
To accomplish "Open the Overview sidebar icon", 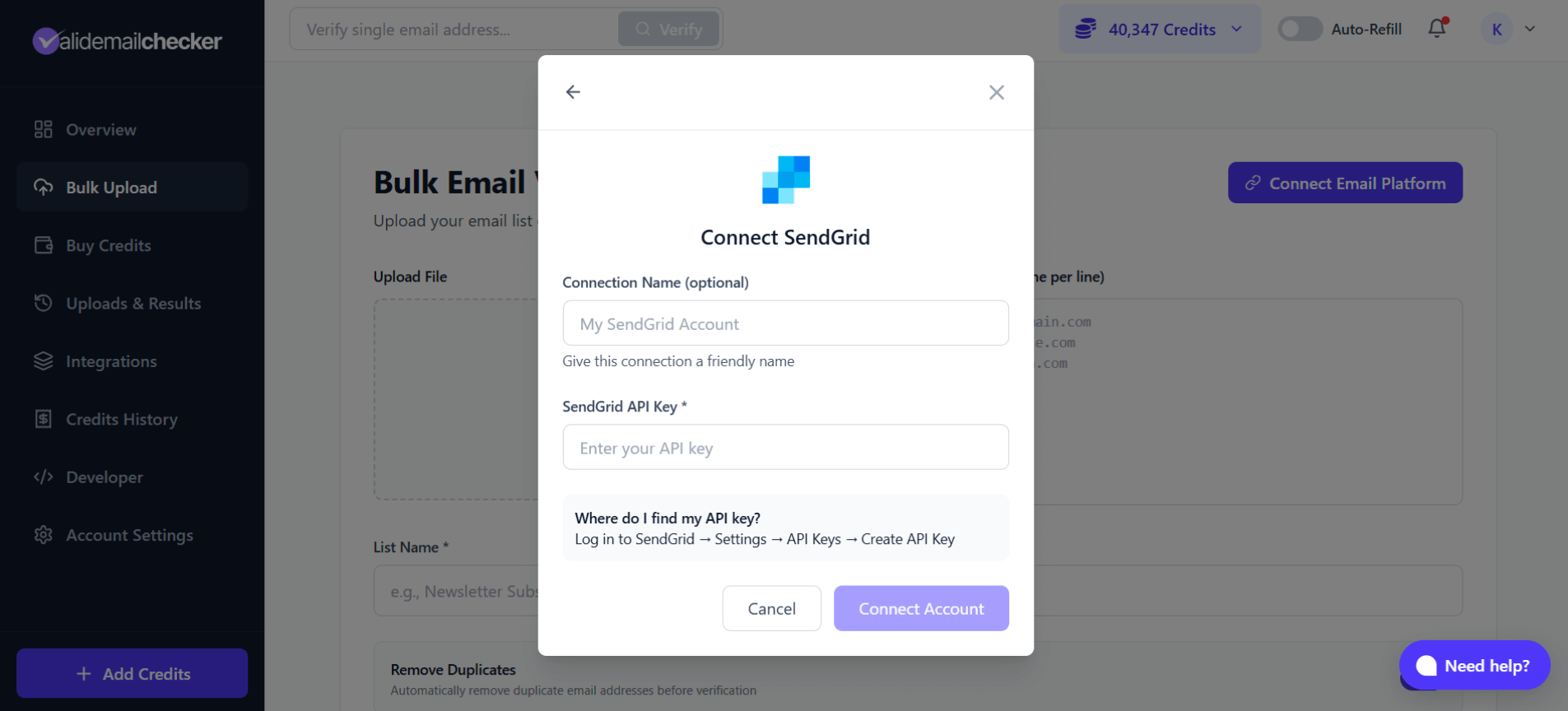I will (x=44, y=129).
